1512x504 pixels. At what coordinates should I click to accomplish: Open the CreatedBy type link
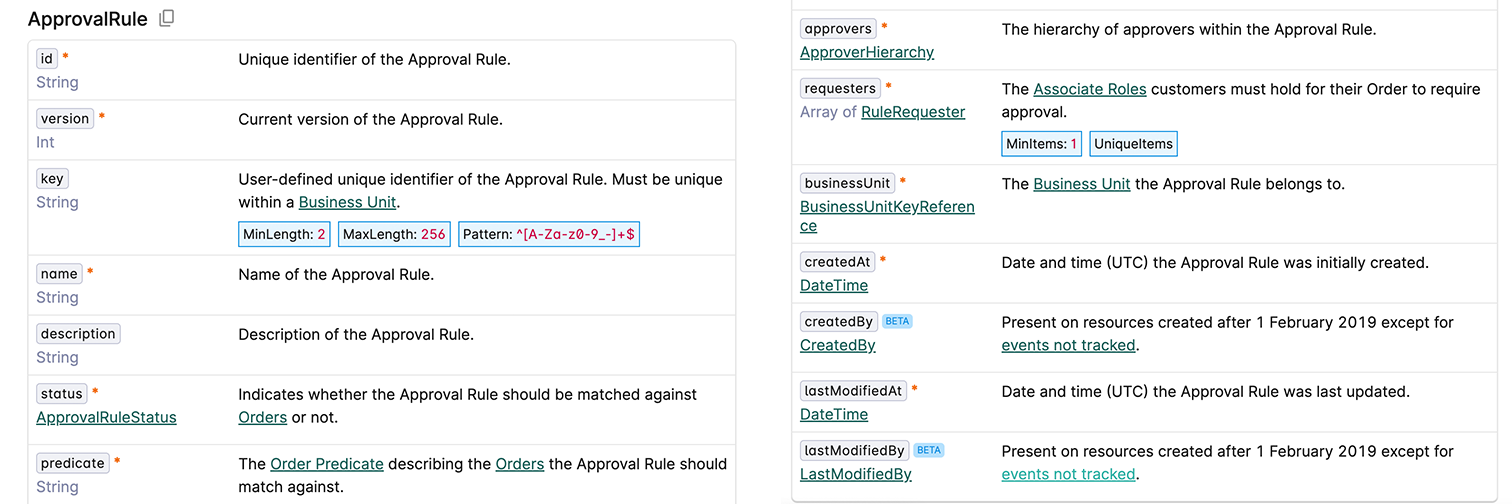838,345
